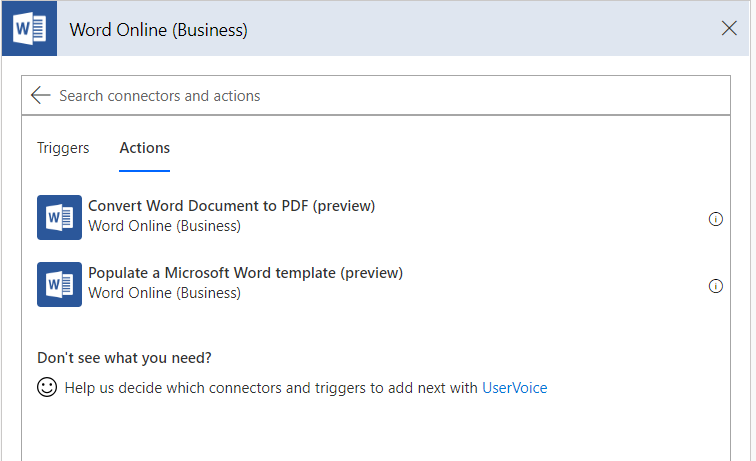Click the "Don't see what you need?" heading
The width and height of the screenshot is (756, 461).
point(124,358)
